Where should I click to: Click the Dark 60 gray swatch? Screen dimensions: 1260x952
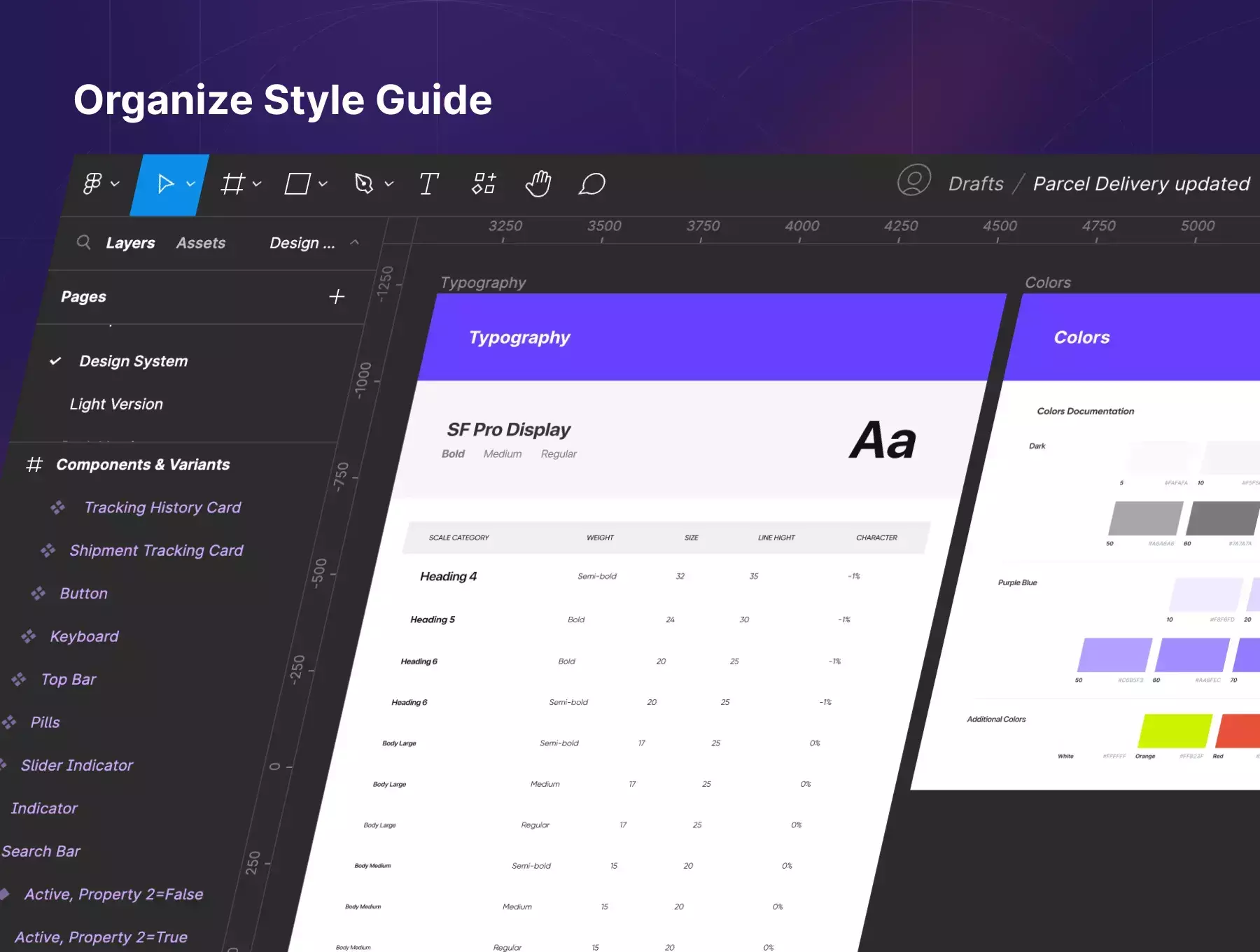[1223, 518]
